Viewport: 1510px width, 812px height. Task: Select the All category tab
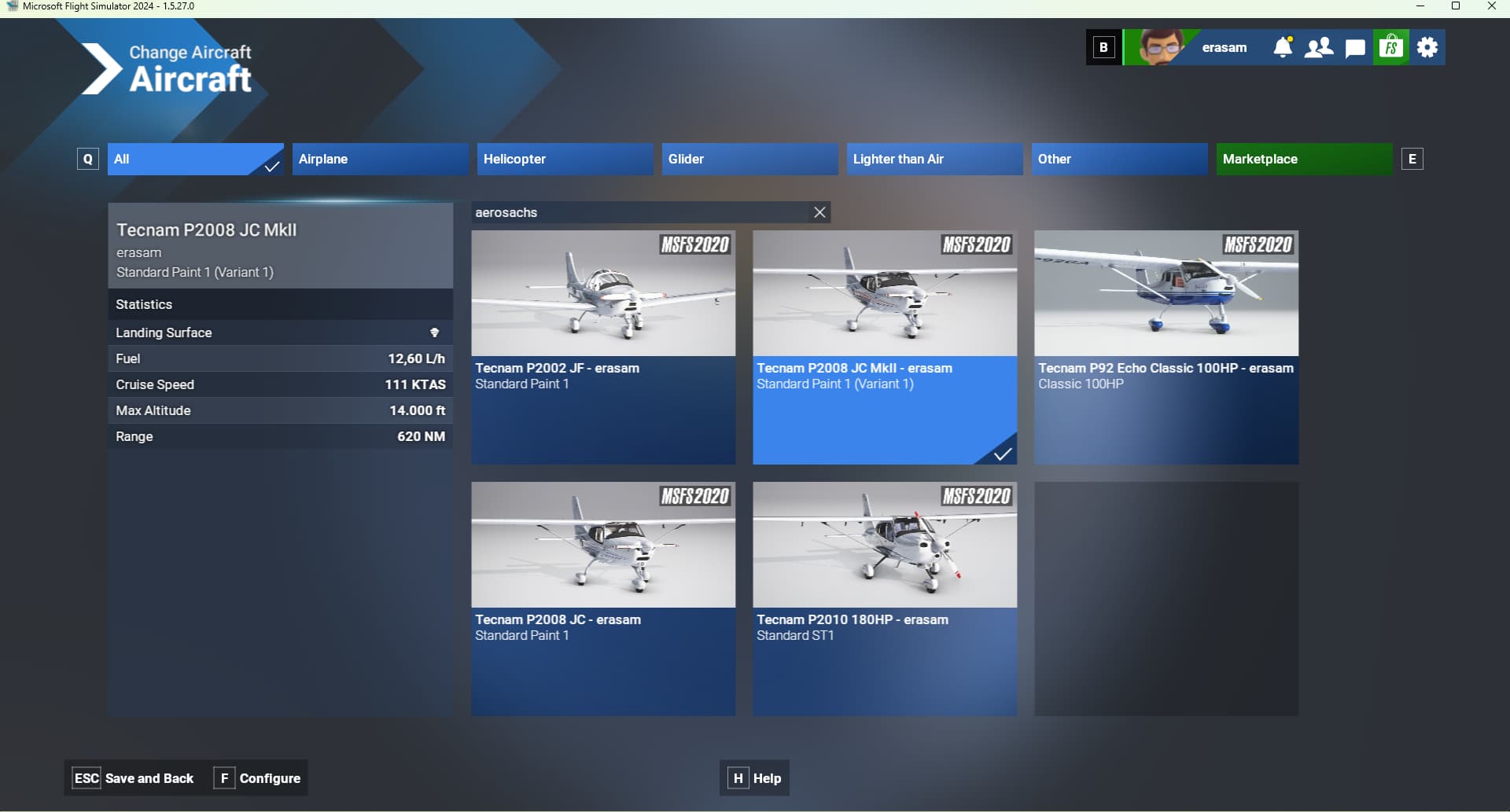[195, 159]
